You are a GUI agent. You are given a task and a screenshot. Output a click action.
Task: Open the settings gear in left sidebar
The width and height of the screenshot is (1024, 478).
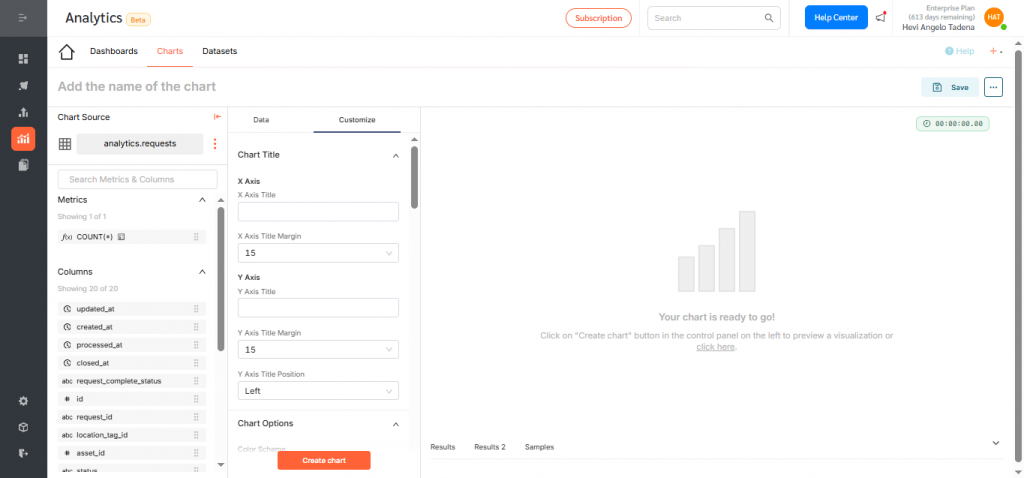(x=23, y=401)
